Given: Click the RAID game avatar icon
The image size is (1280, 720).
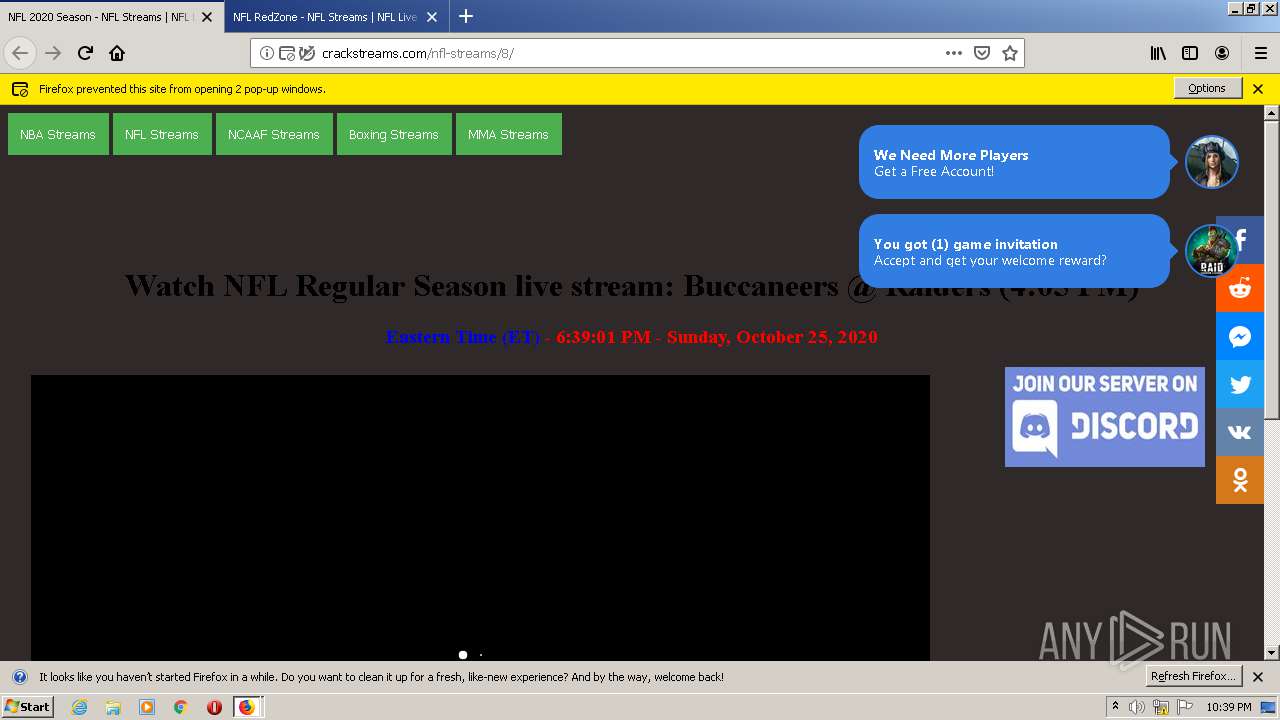Looking at the screenshot, I should [x=1211, y=251].
